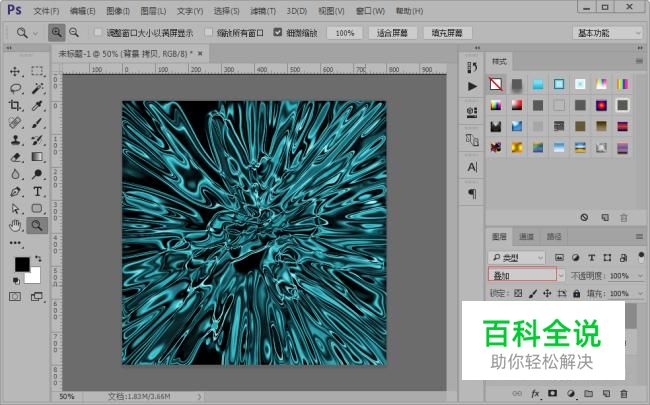Screen dimensions: 650x405
Task: Select the Crop tool
Action: (15, 105)
